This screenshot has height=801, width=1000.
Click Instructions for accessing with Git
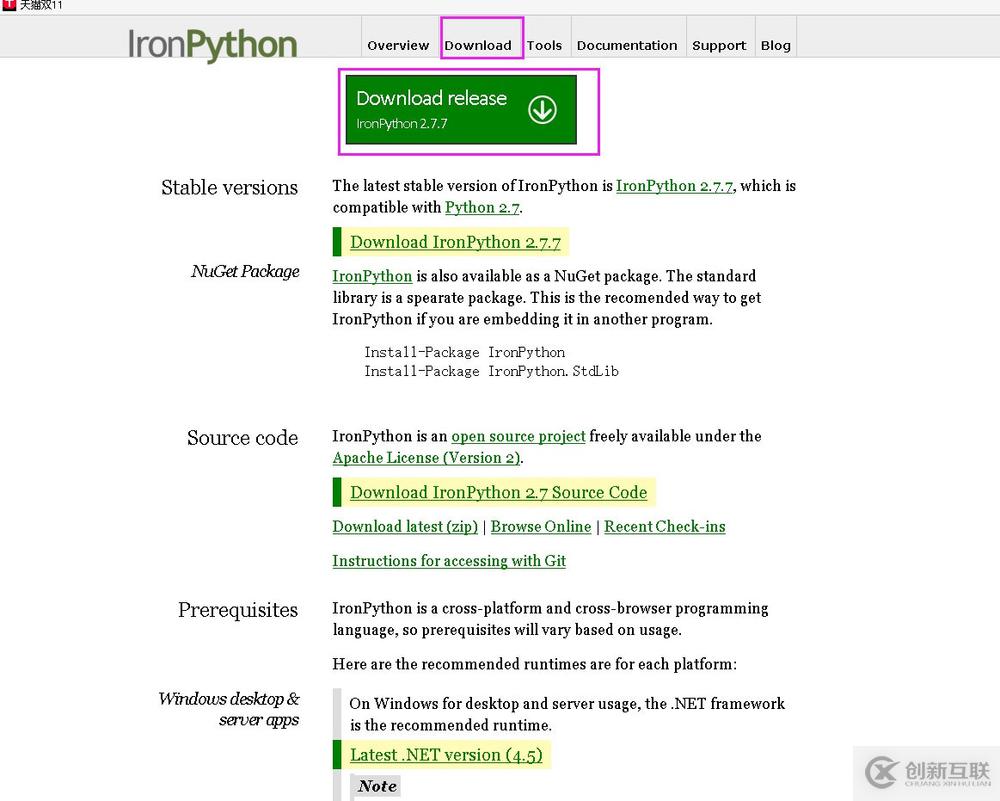[448, 561]
